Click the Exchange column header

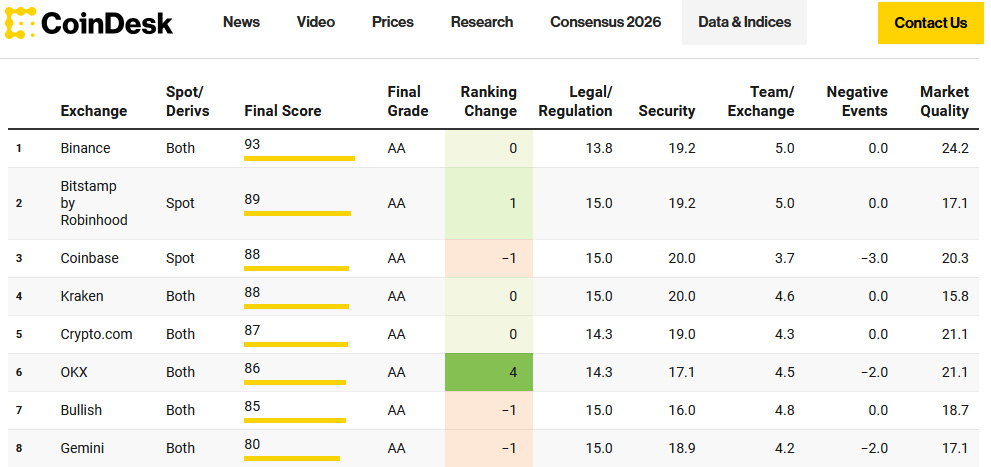coord(94,111)
